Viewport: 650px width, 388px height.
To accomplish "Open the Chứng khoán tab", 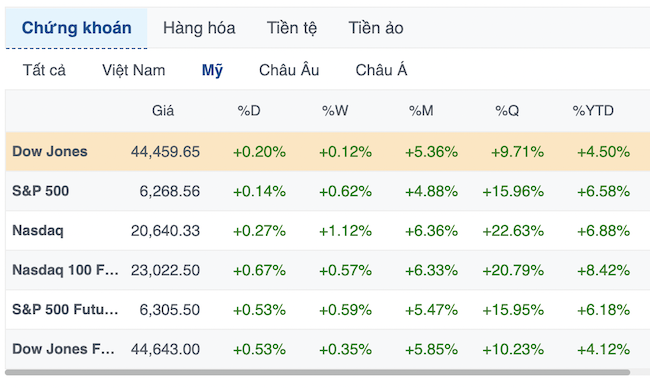I will pos(76,28).
